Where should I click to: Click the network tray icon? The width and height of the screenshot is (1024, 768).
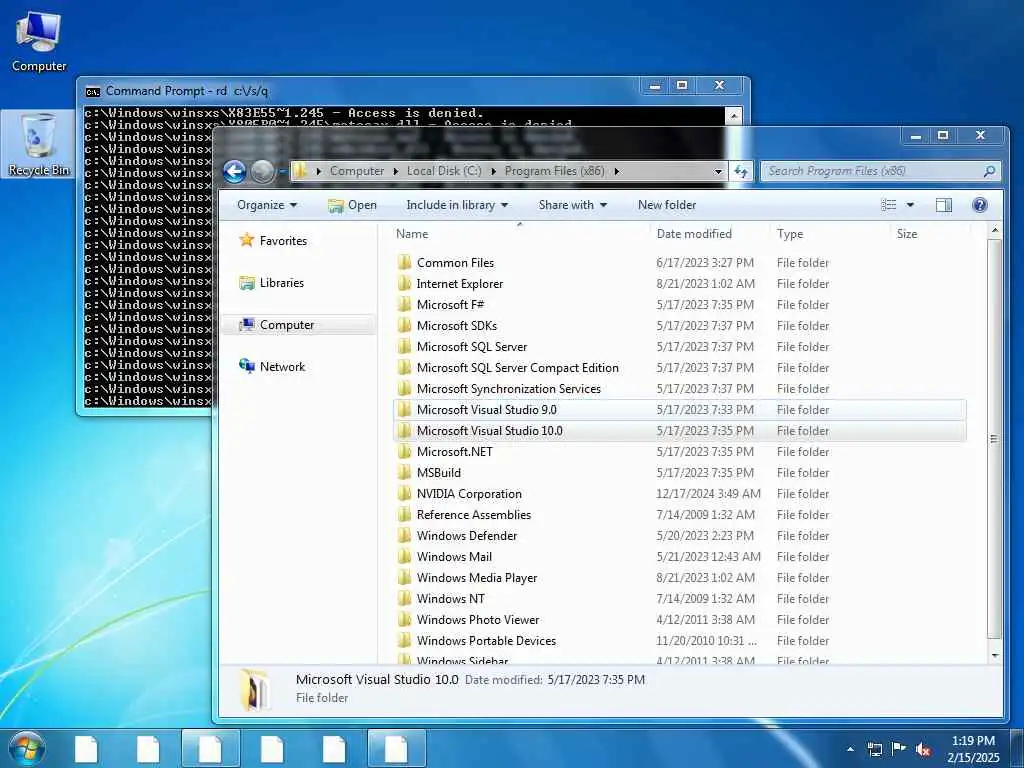pyautogui.click(x=874, y=749)
